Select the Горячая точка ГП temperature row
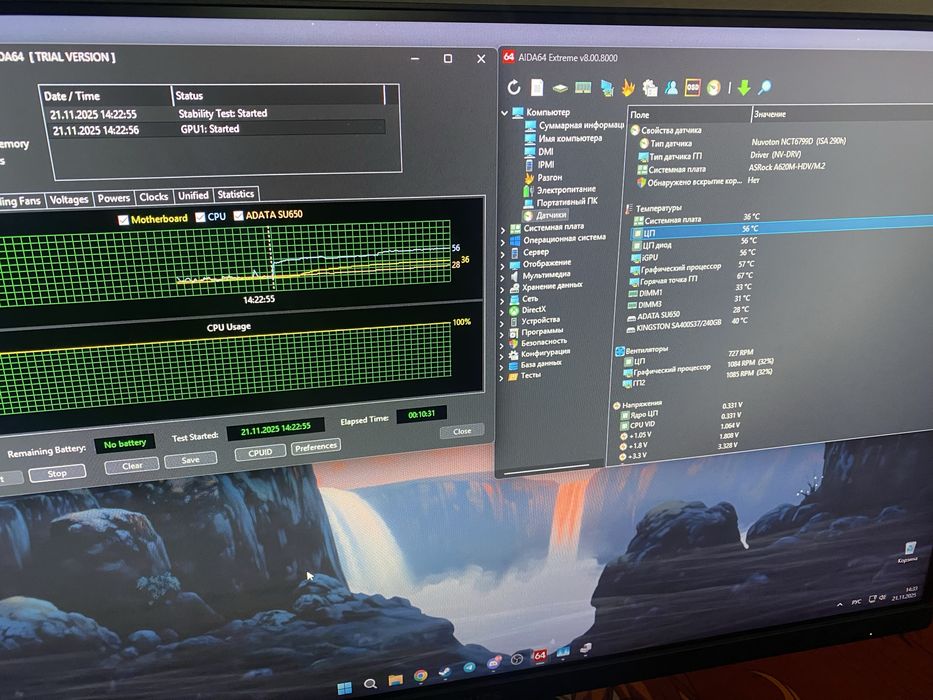The image size is (933, 700). [x=691, y=277]
